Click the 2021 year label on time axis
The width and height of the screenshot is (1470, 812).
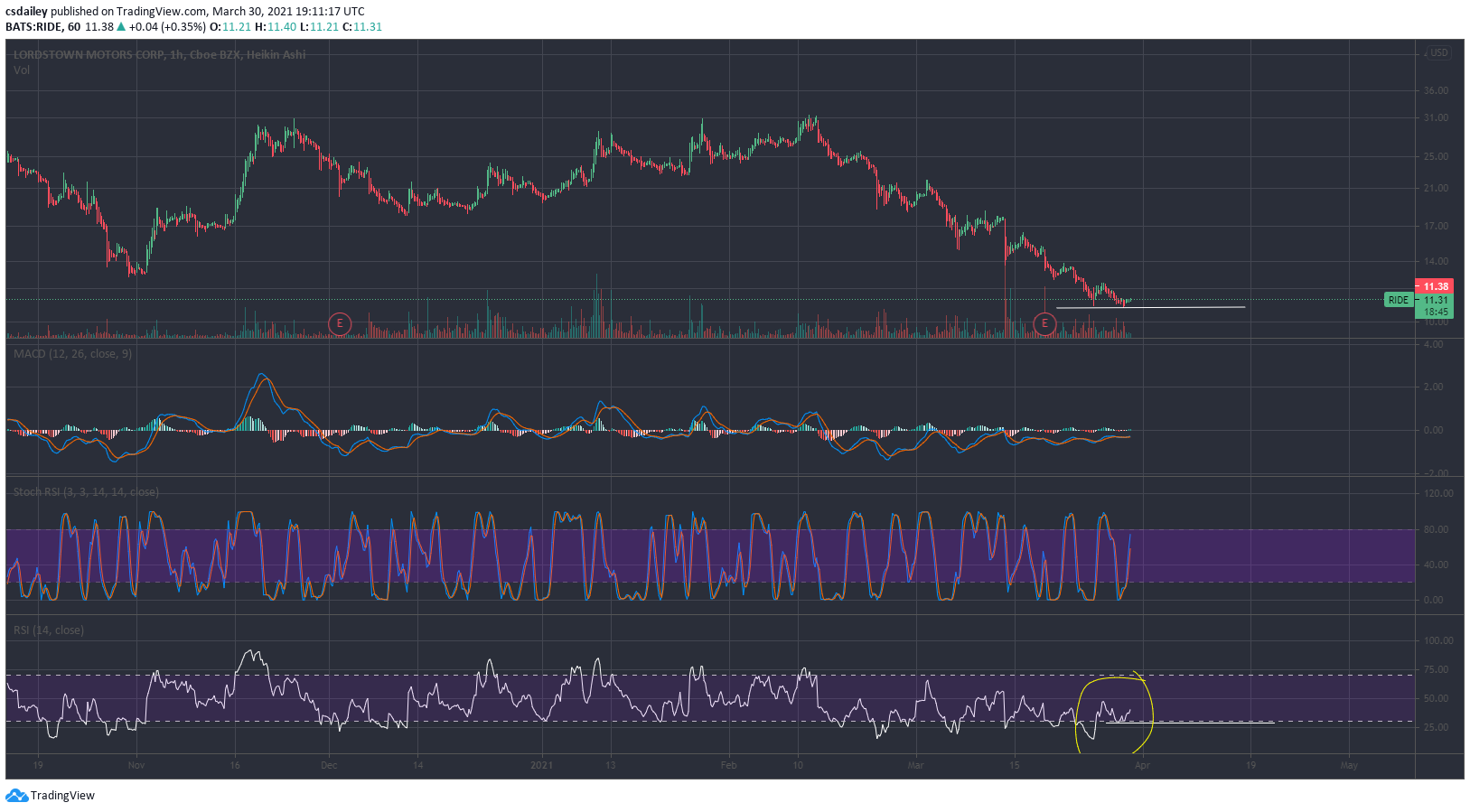pos(541,766)
